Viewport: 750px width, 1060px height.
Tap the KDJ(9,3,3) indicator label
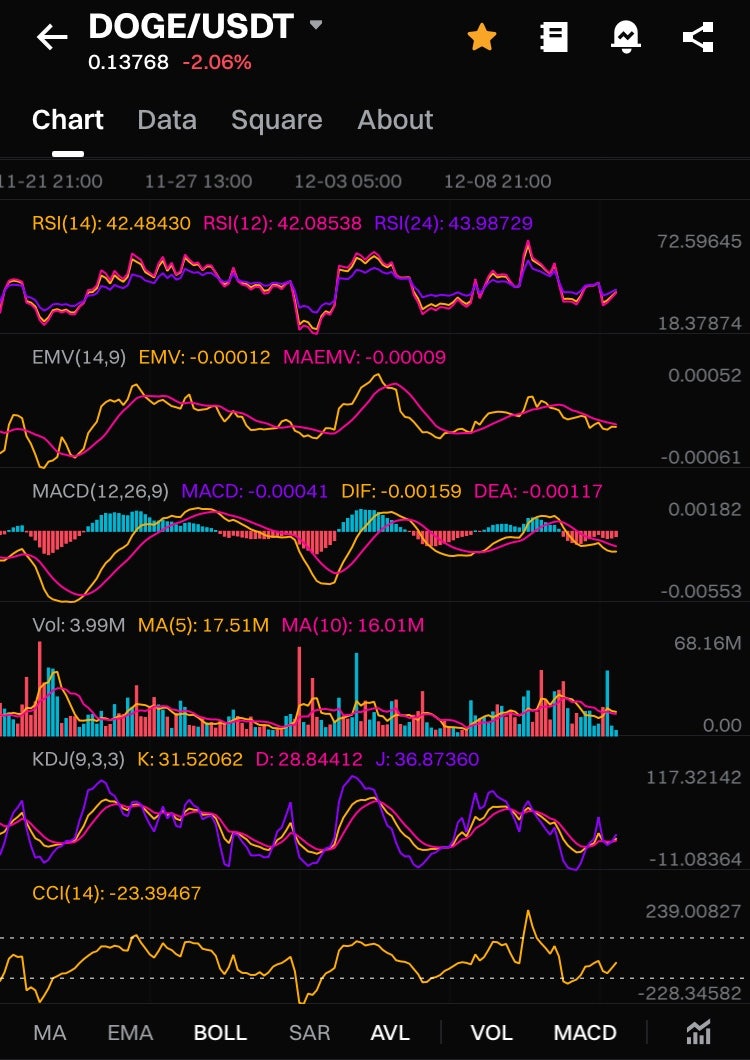pos(78,759)
